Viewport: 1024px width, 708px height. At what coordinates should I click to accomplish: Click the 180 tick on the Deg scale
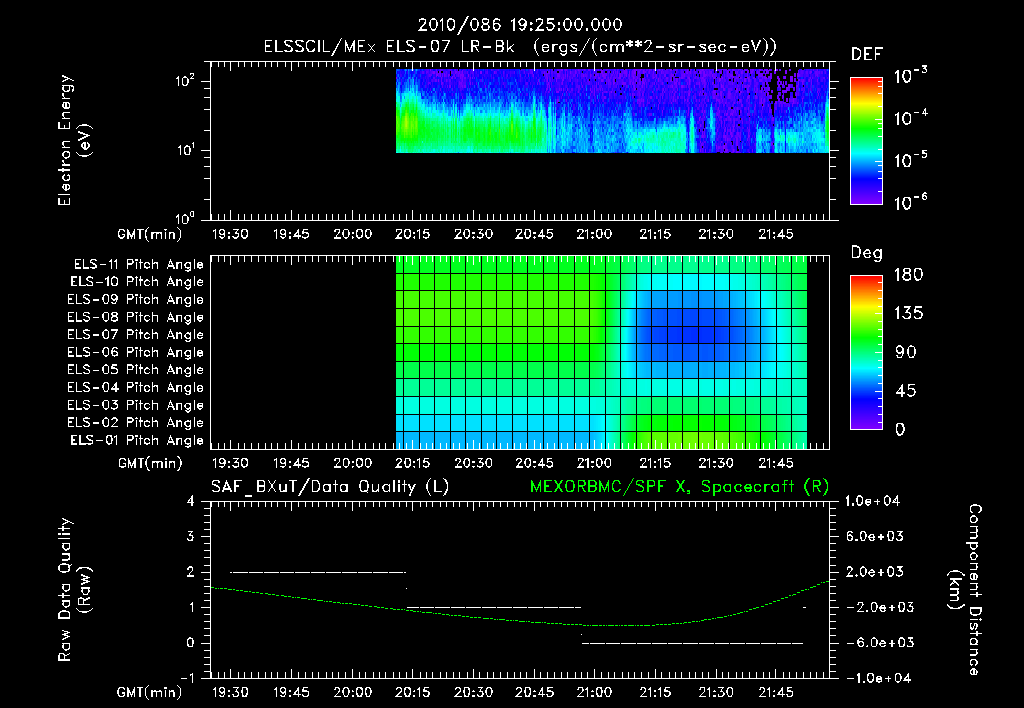(908, 274)
